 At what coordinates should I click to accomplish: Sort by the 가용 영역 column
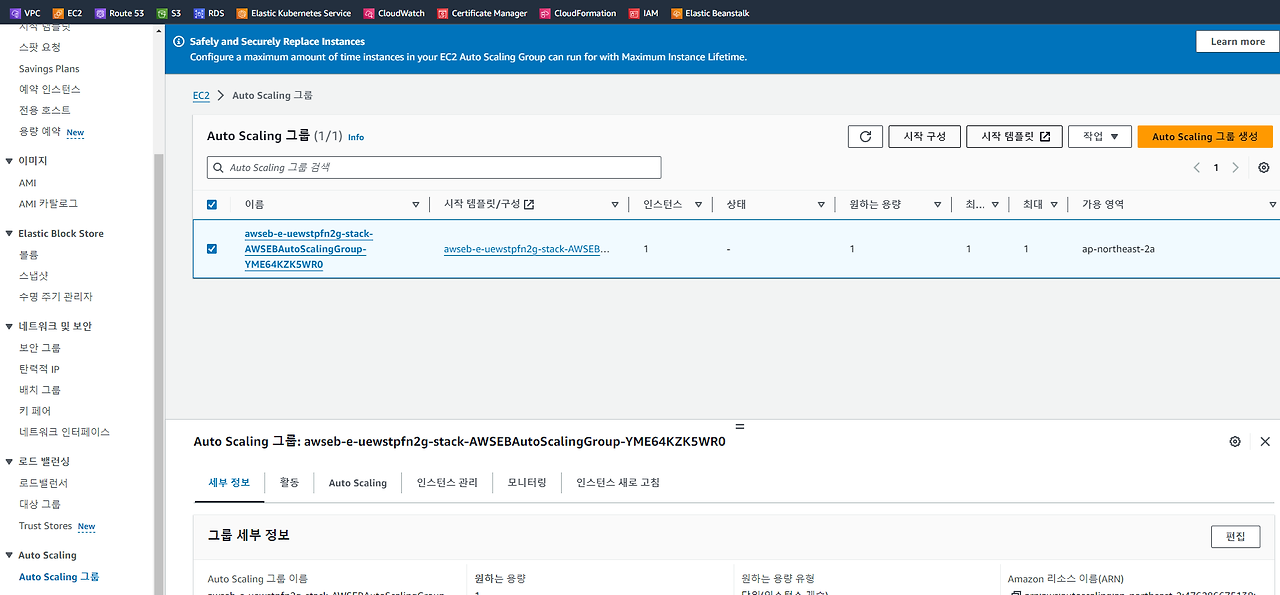pyautogui.click(x=1273, y=204)
